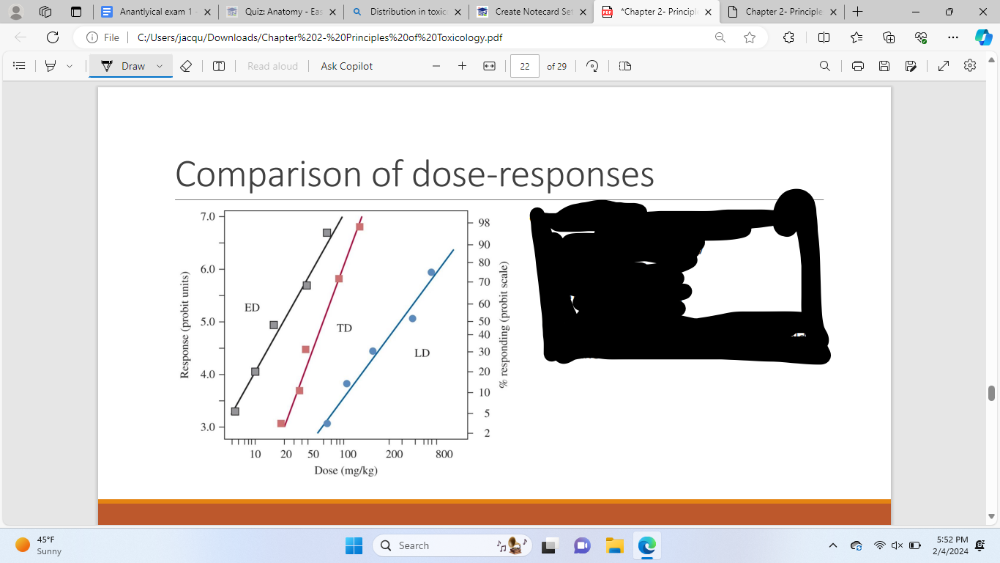Viewport: 1000px width, 563px height.
Task: Open the PDF search magnifier icon
Action: 824,66
